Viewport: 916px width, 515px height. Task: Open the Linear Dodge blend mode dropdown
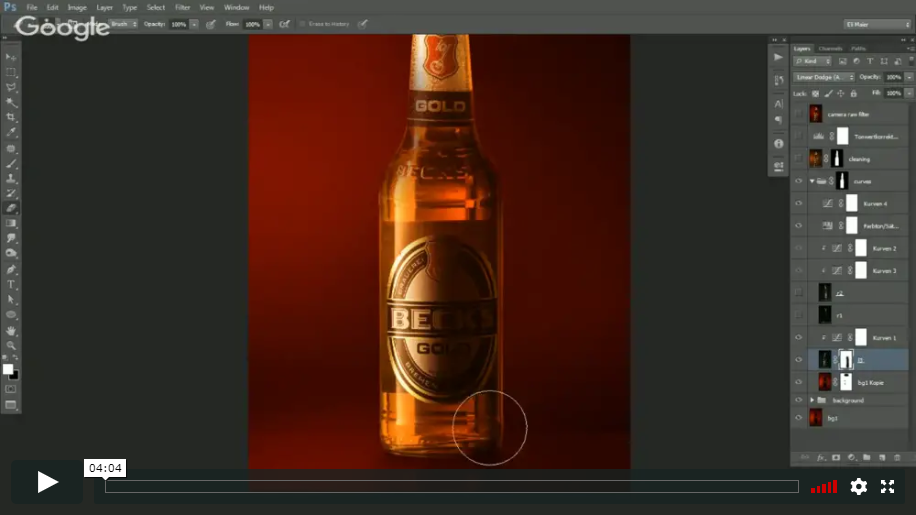pyautogui.click(x=824, y=77)
